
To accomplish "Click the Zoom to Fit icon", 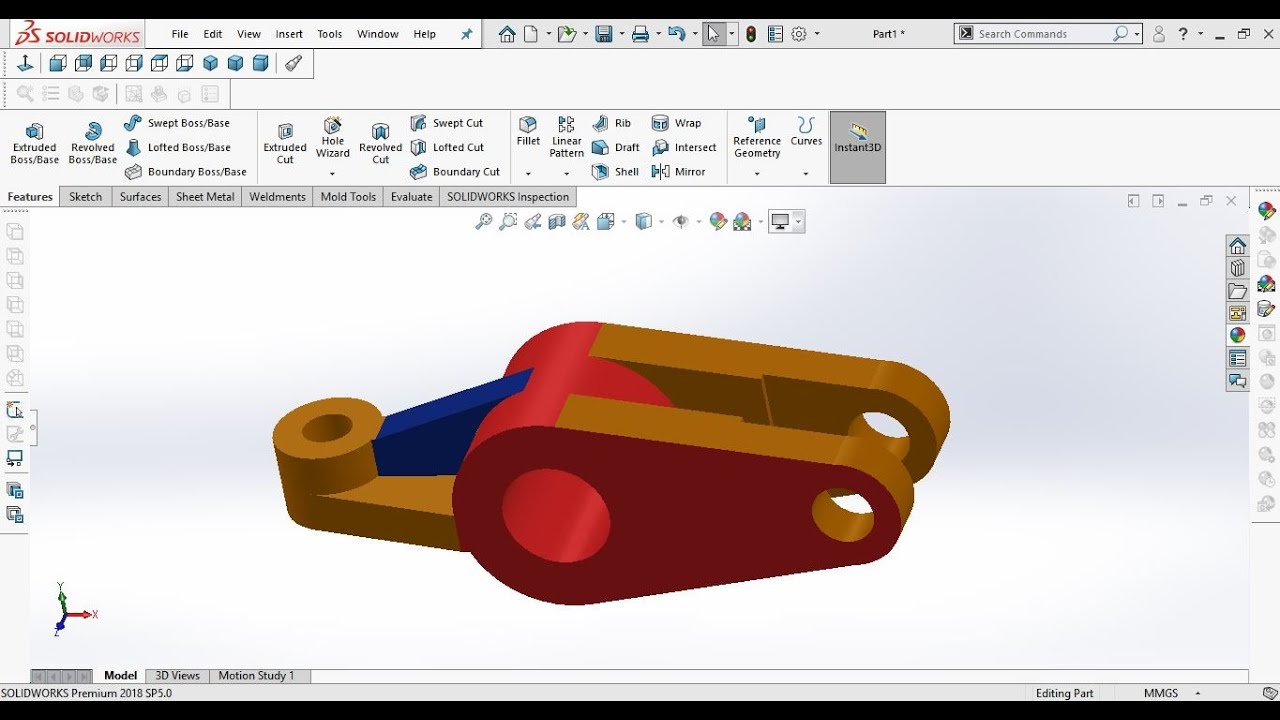I will pos(483,222).
